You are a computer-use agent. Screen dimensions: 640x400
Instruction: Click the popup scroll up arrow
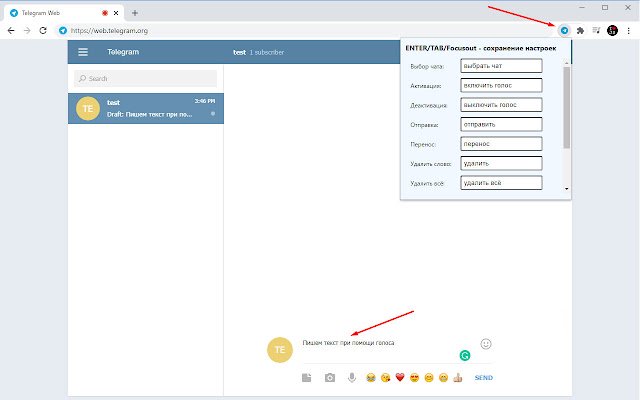pos(567,62)
